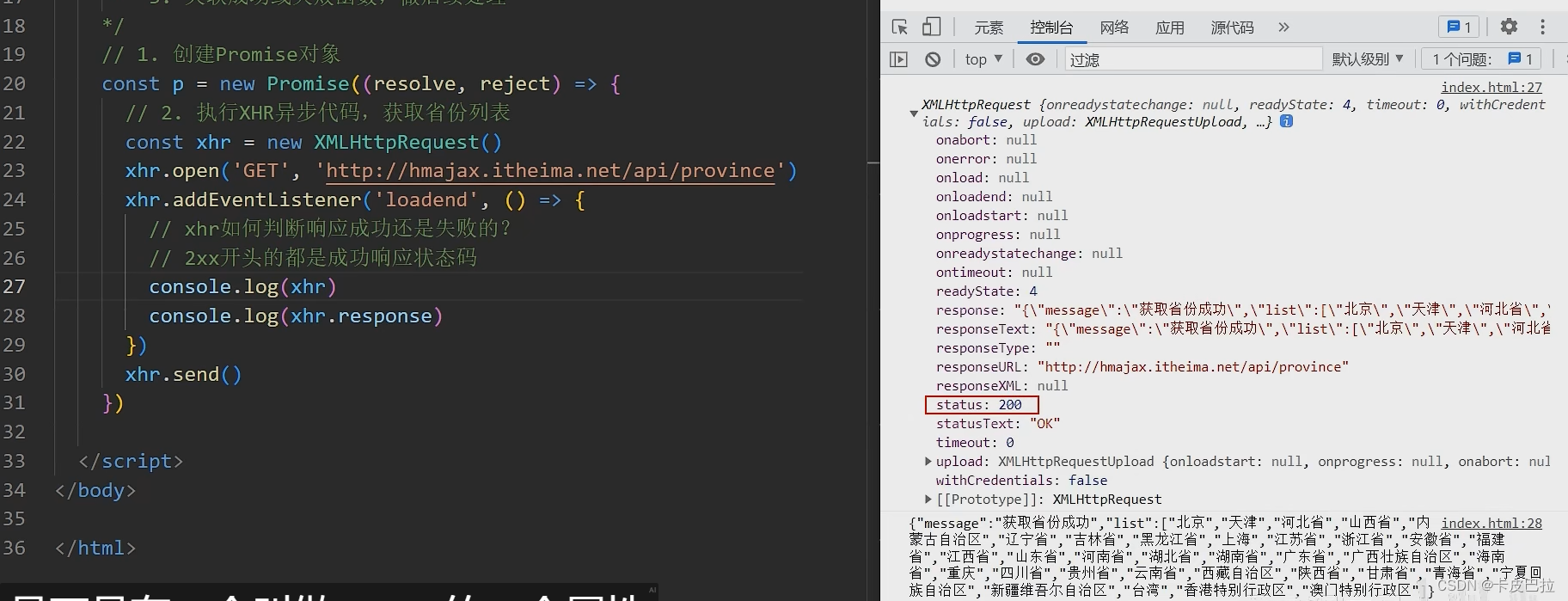Focus the 过滤 filter input

coord(1193,59)
